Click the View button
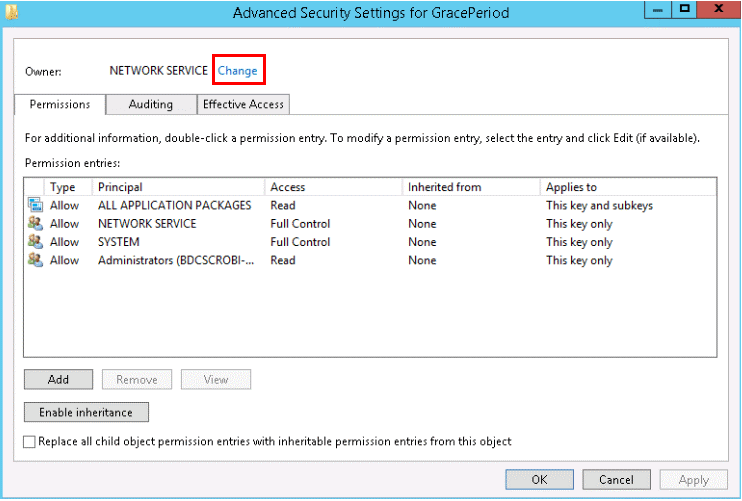This screenshot has width=742, height=501. point(216,379)
